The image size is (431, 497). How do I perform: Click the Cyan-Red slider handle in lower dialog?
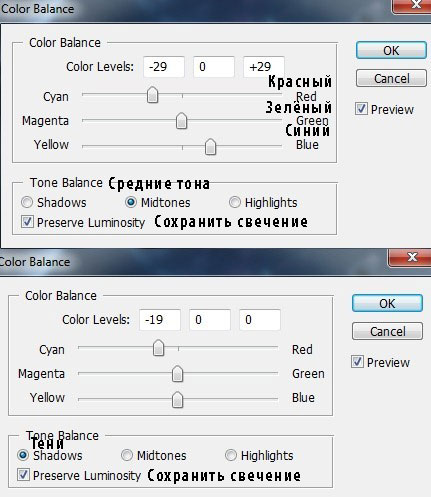click(158, 348)
